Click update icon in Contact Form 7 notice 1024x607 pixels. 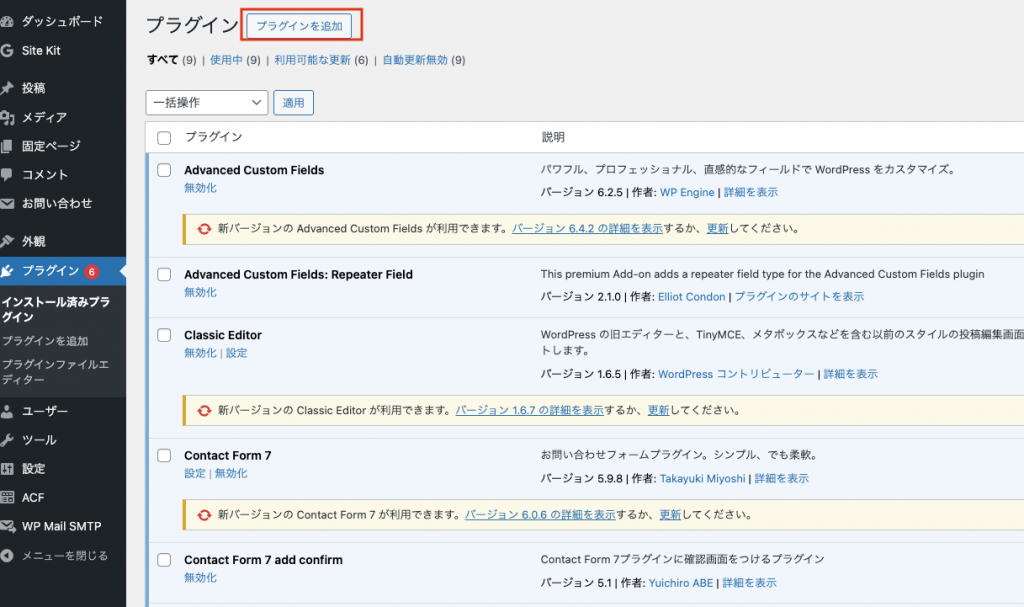[x=204, y=515]
